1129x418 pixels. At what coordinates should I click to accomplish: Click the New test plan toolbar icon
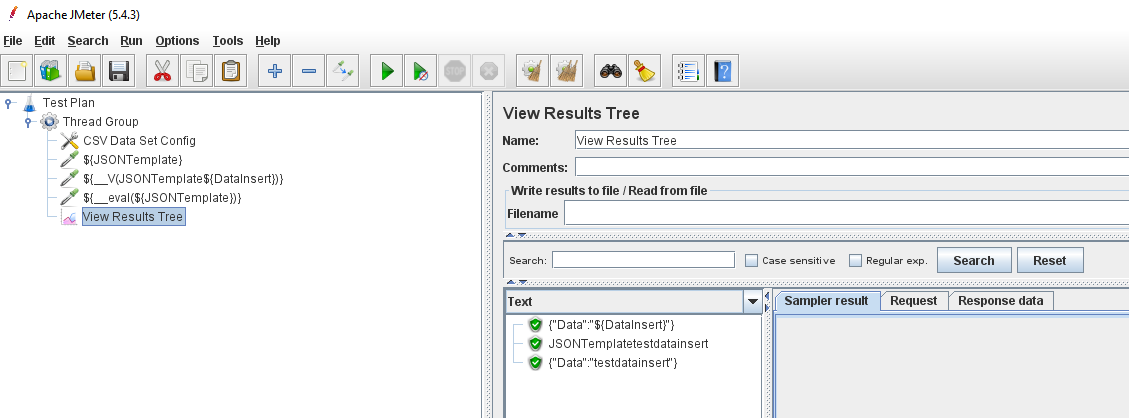pyautogui.click(x=16, y=71)
